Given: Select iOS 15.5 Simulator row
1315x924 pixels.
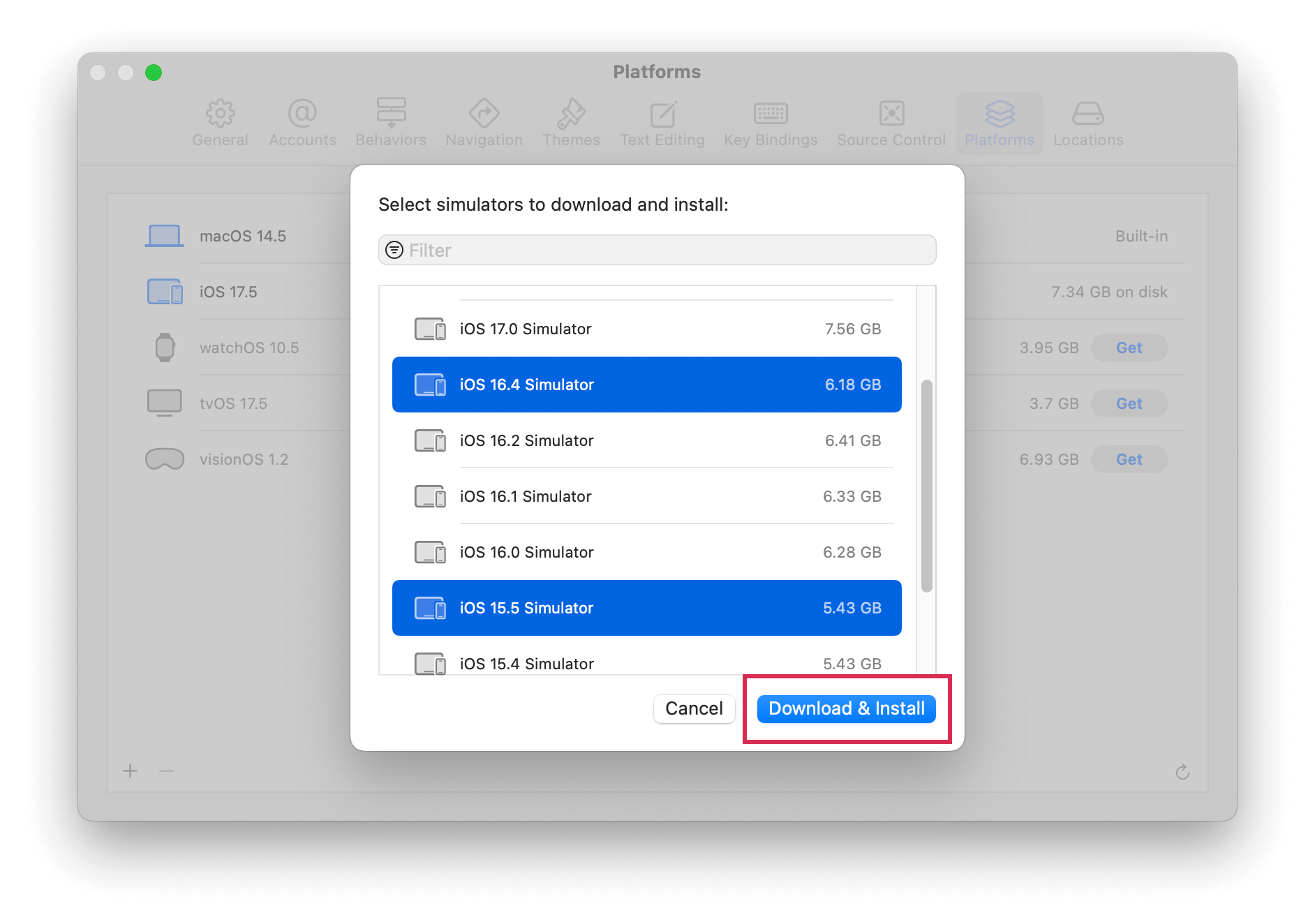Looking at the screenshot, I should tap(647, 608).
